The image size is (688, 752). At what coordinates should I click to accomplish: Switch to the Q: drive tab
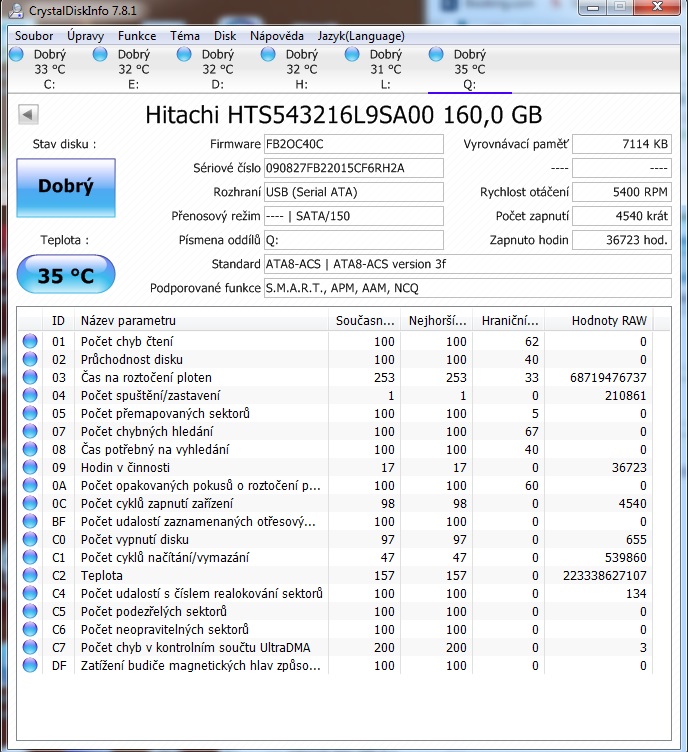click(x=469, y=69)
